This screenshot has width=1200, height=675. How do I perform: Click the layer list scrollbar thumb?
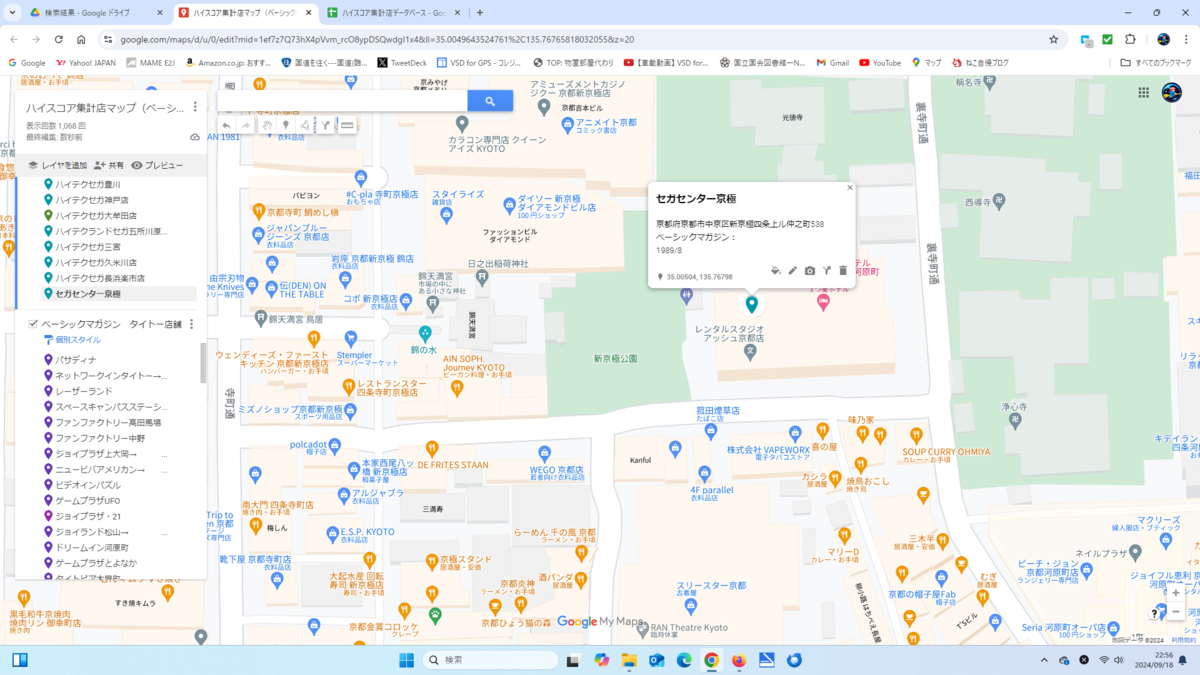click(204, 362)
